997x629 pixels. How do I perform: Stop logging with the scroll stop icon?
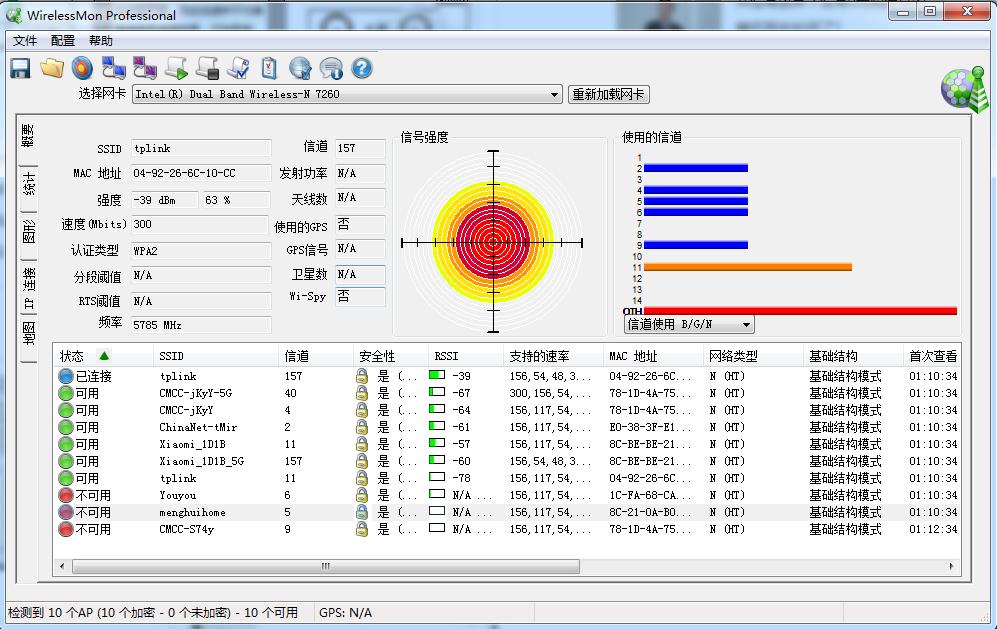pyautogui.click(x=206, y=67)
